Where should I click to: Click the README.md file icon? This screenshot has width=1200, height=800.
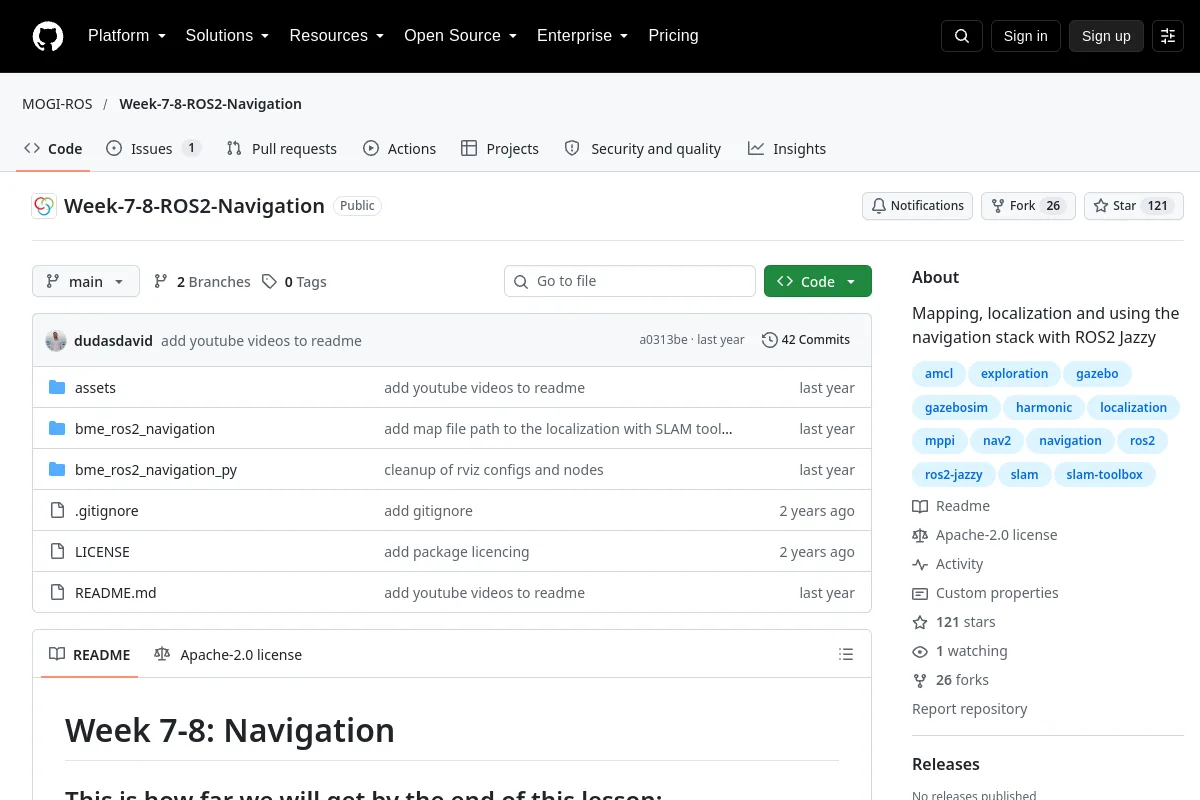tap(57, 593)
